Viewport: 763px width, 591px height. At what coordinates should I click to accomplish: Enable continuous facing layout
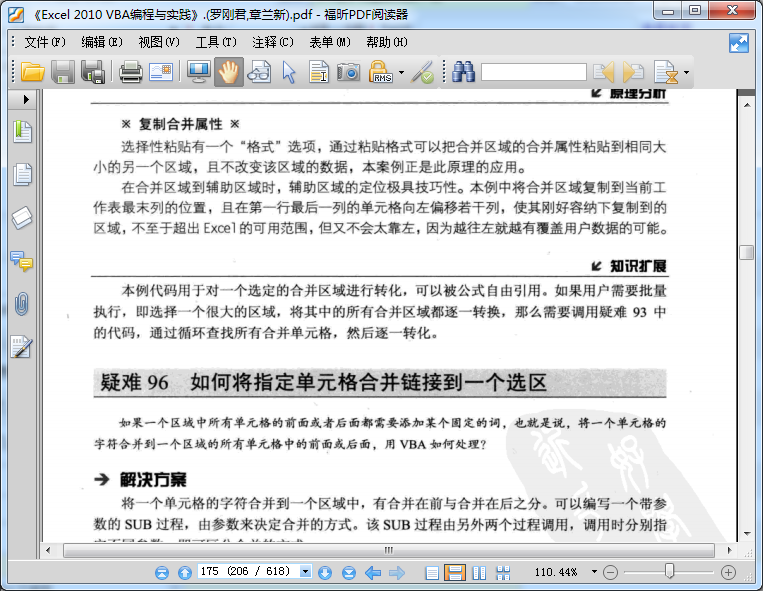pyautogui.click(x=503, y=573)
